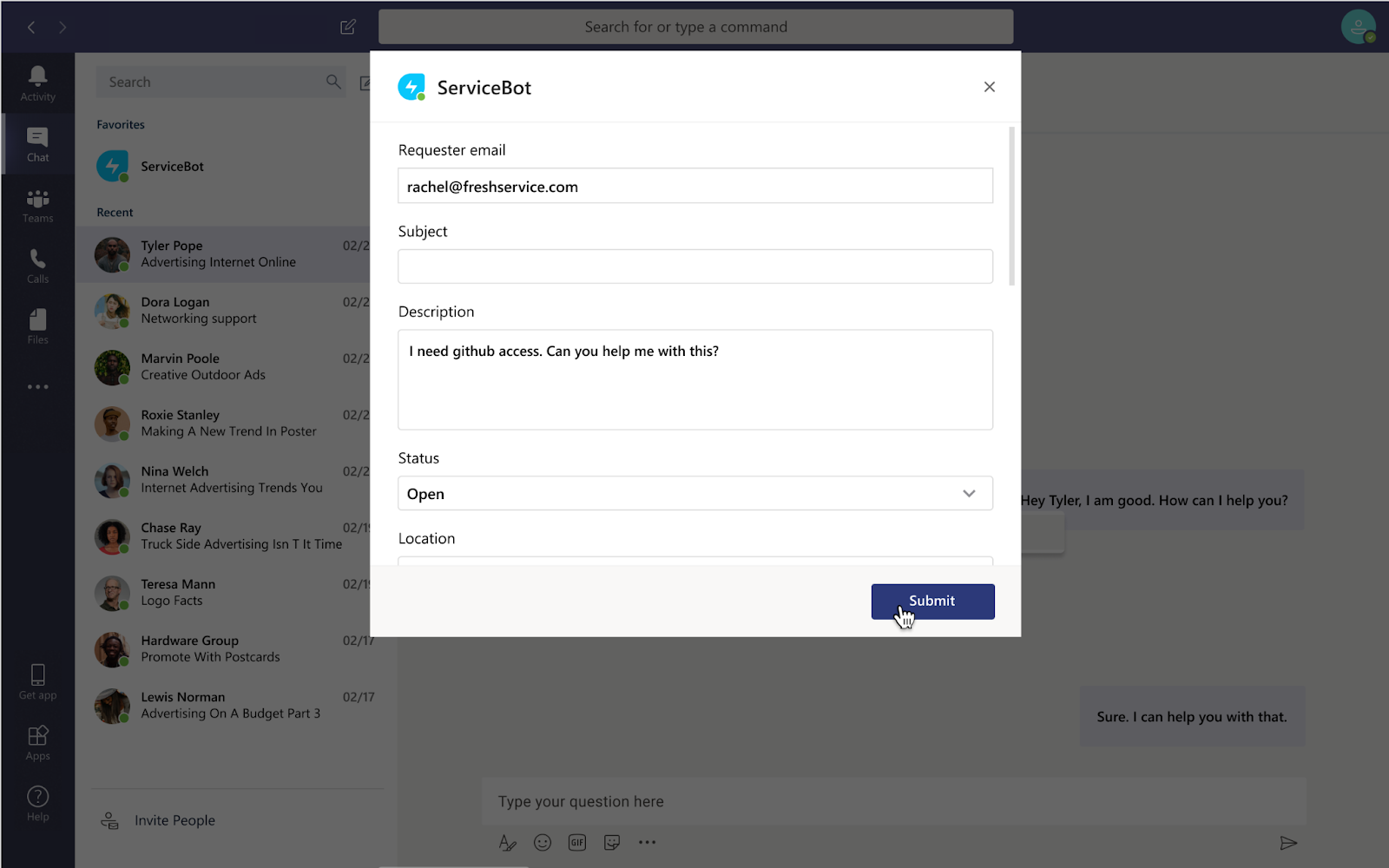Go back with the left arrow
Image resolution: width=1389 pixels, height=868 pixels.
31,27
